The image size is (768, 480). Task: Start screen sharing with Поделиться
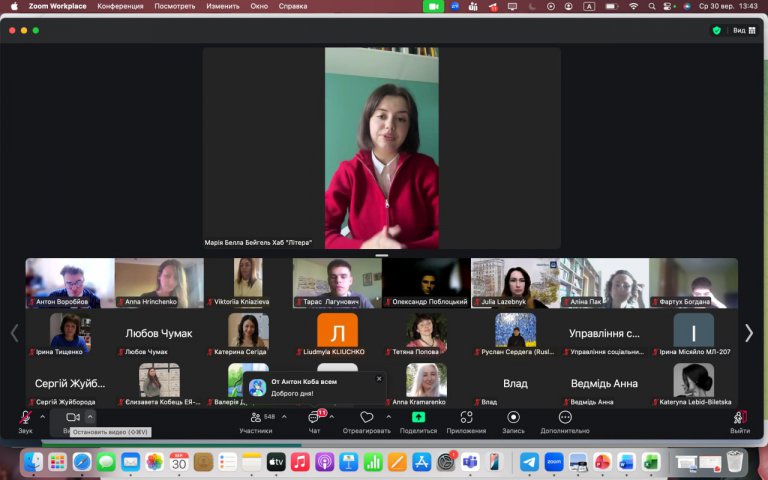[x=418, y=422]
